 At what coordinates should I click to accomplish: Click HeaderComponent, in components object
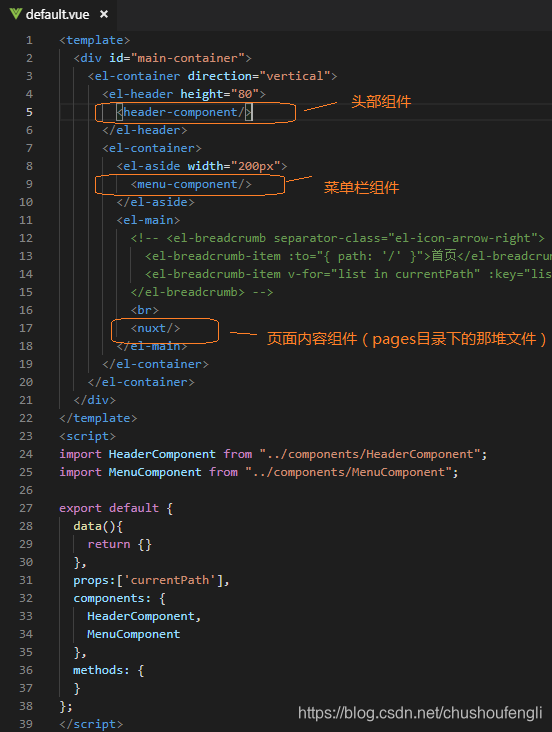click(x=144, y=616)
